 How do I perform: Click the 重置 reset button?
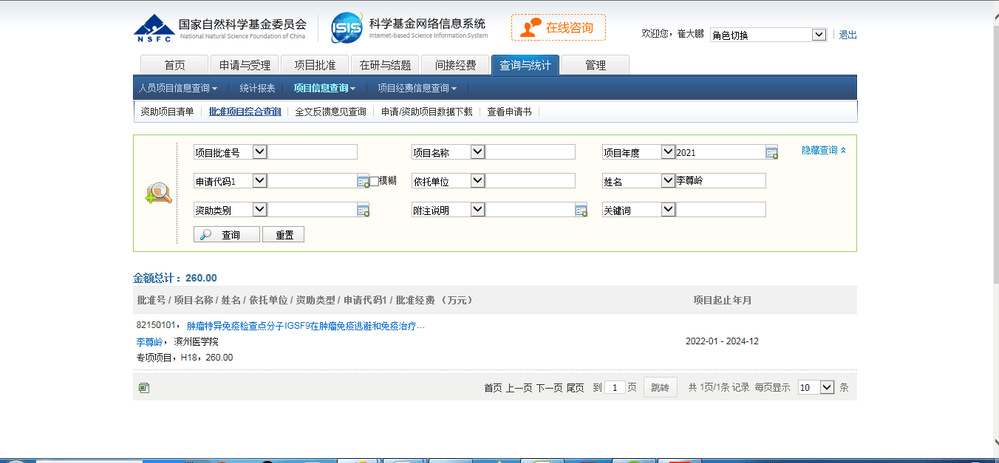[x=284, y=235]
